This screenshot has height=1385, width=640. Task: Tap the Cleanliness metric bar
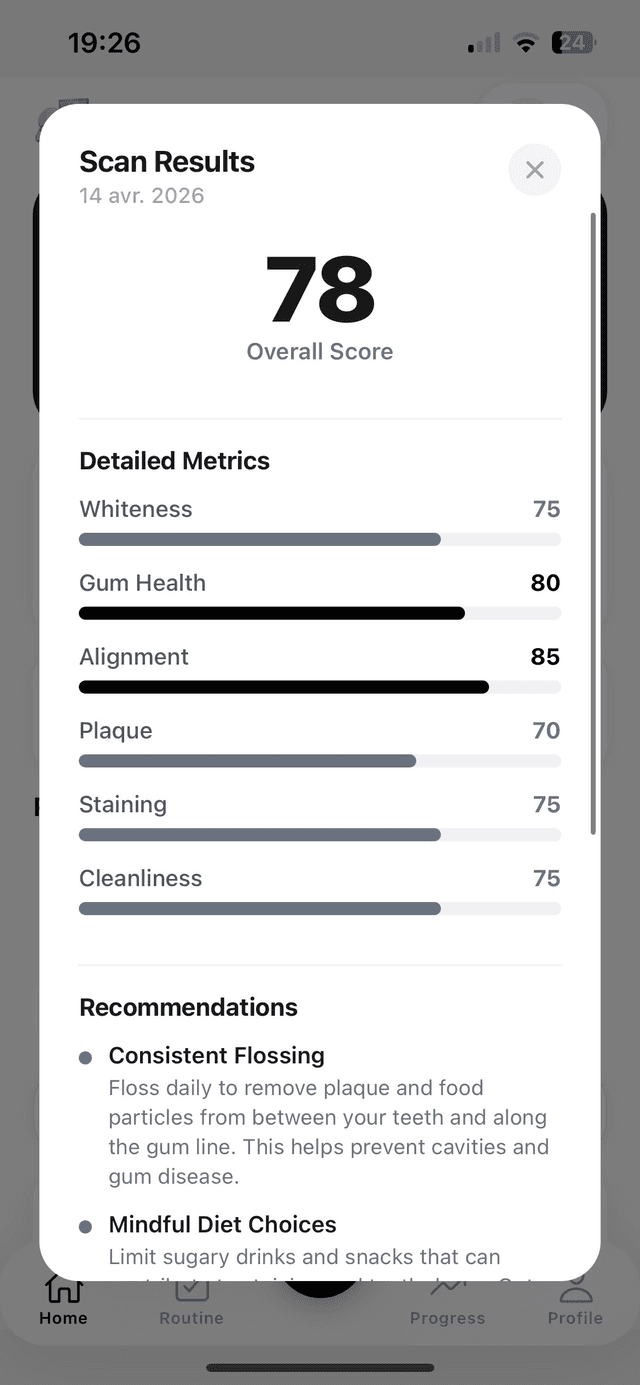[x=319, y=909]
